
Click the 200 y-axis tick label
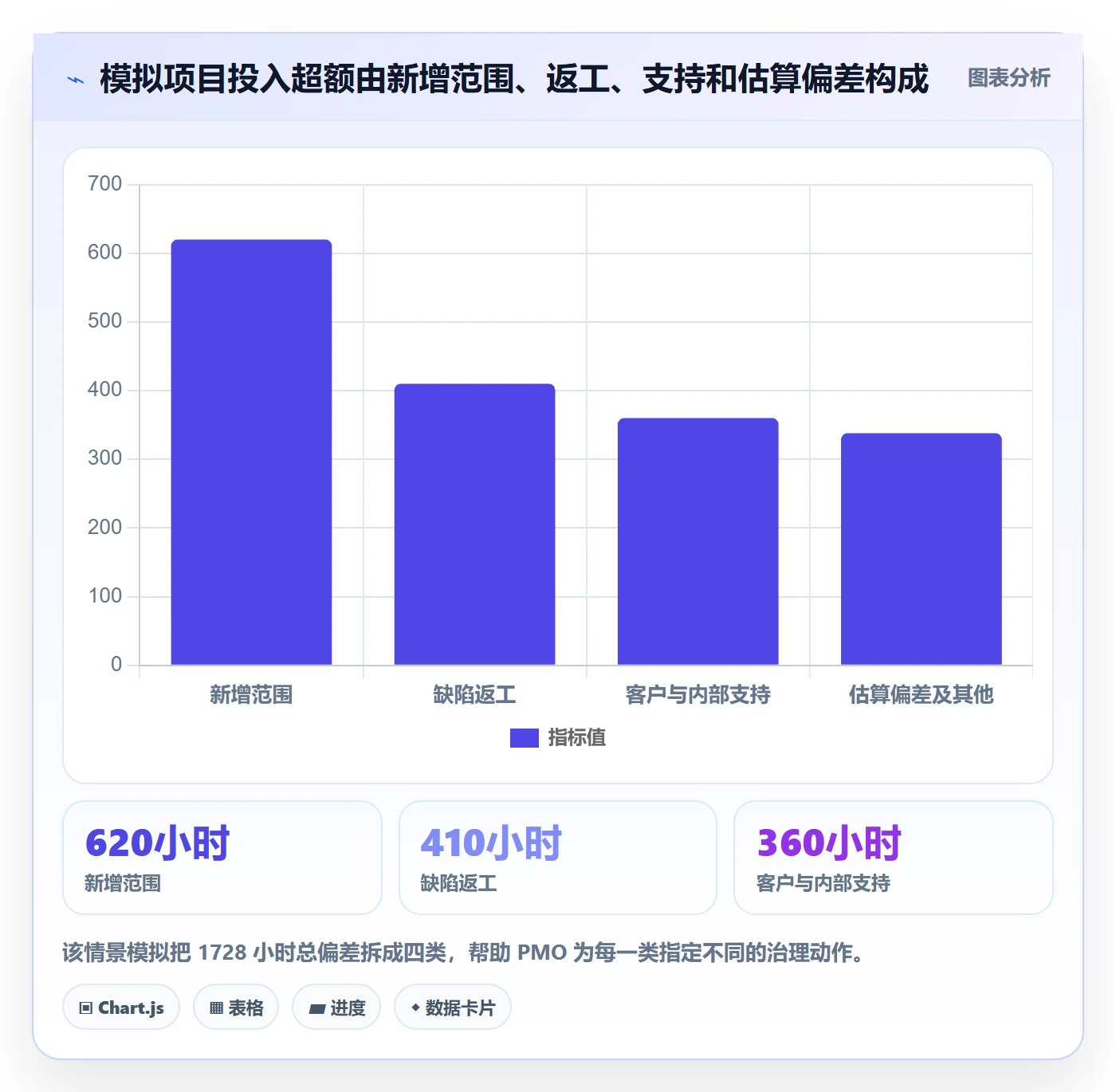pyautogui.click(x=104, y=528)
